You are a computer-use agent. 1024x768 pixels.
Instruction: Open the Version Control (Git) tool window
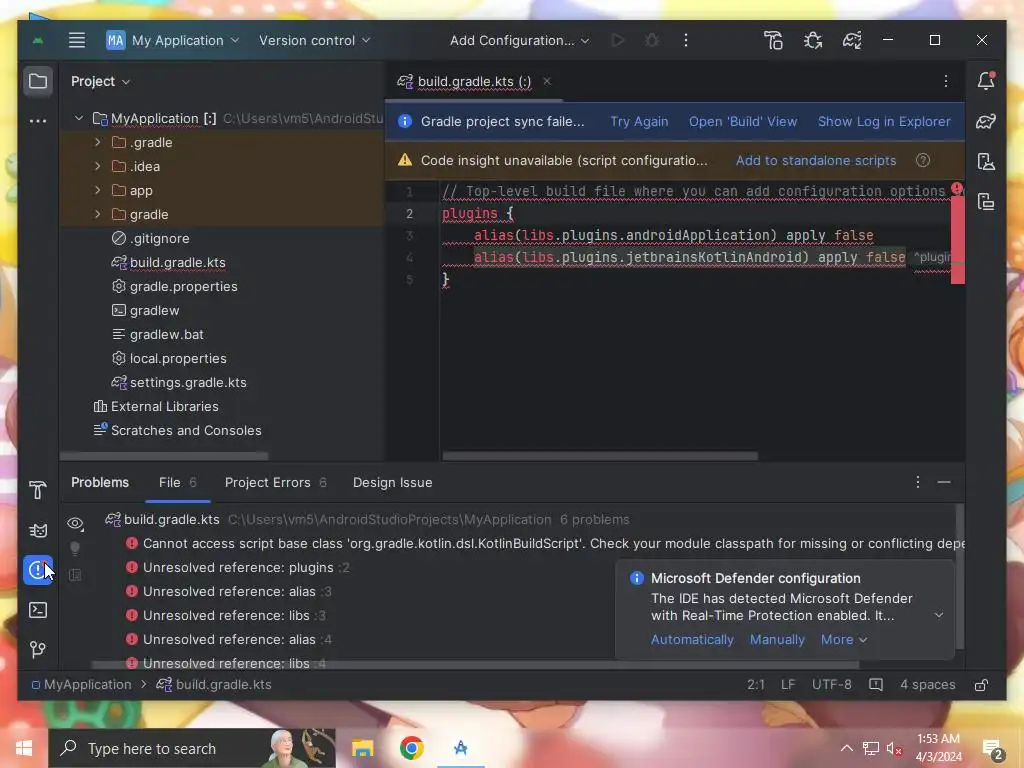[38, 649]
